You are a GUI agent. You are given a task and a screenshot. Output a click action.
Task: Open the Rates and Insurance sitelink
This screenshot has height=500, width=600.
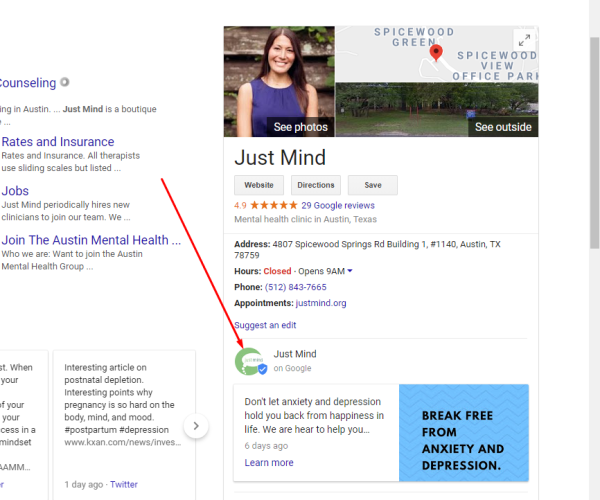click(x=58, y=142)
